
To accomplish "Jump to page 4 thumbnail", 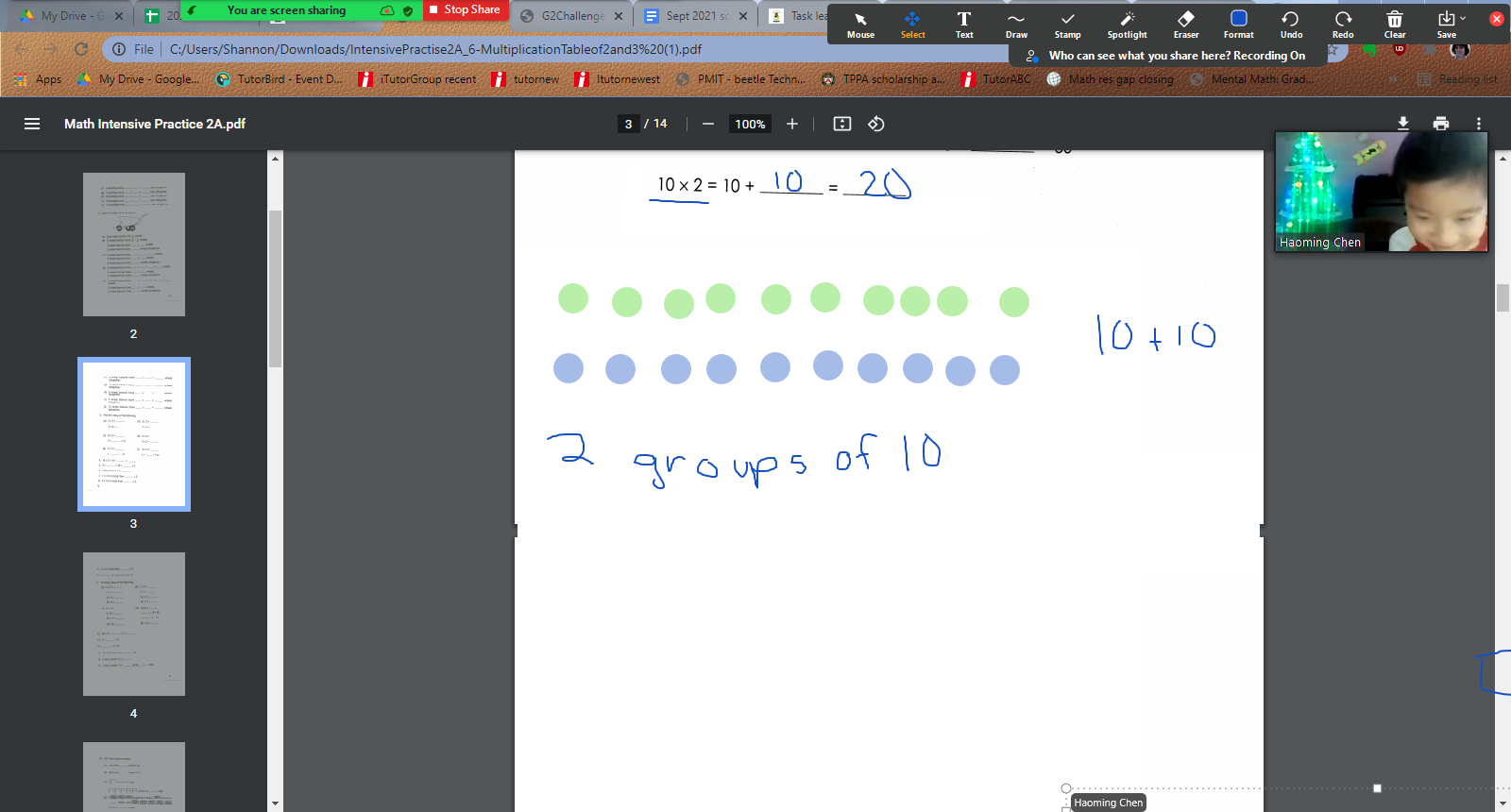I will (134, 624).
